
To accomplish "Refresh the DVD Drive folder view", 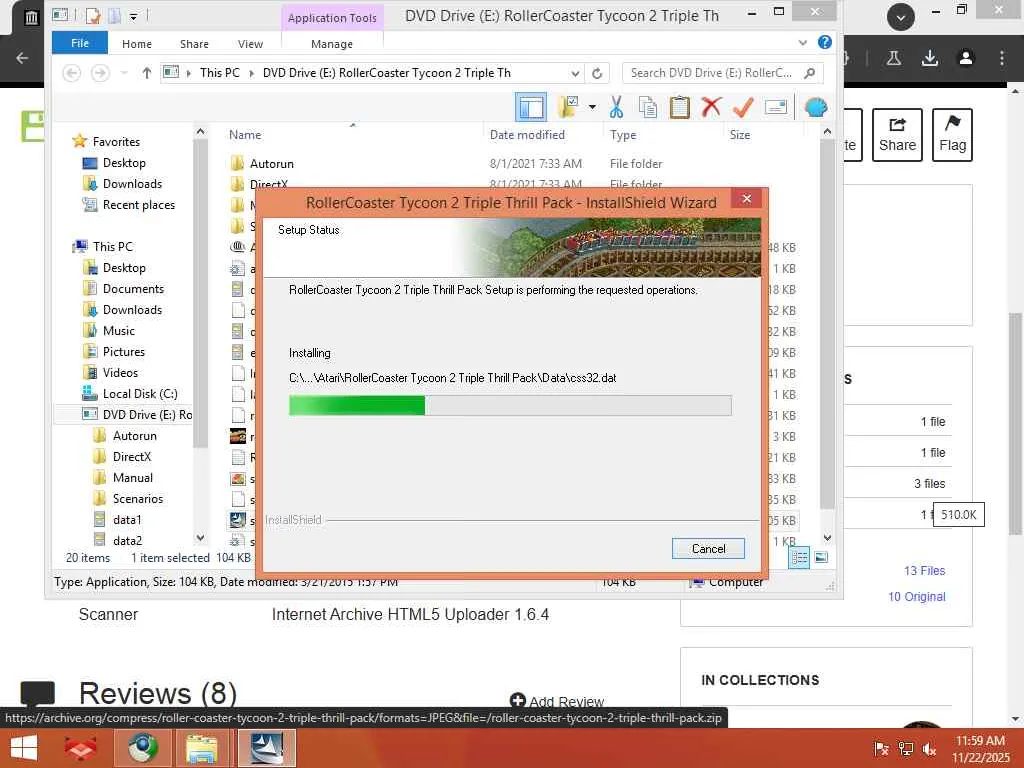I will pyautogui.click(x=597, y=73).
